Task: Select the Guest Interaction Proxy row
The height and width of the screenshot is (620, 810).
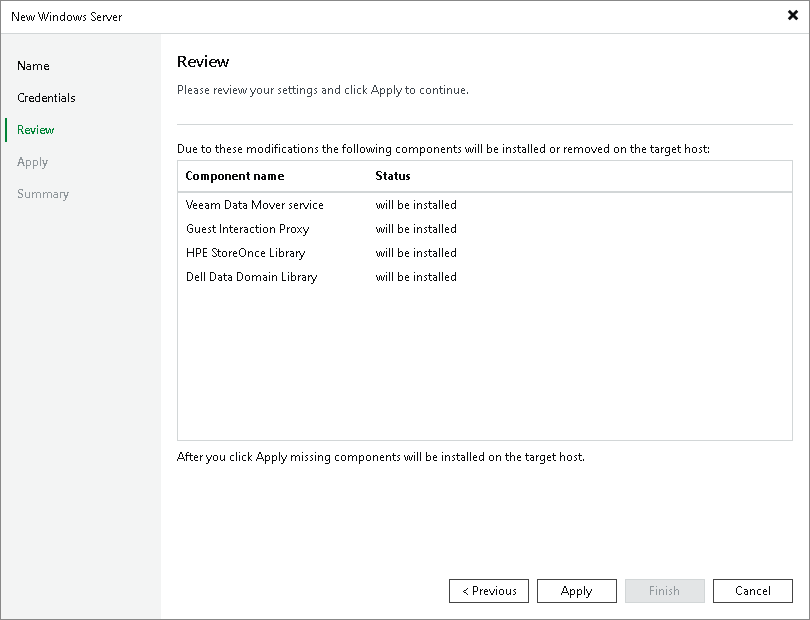Action: (485, 229)
